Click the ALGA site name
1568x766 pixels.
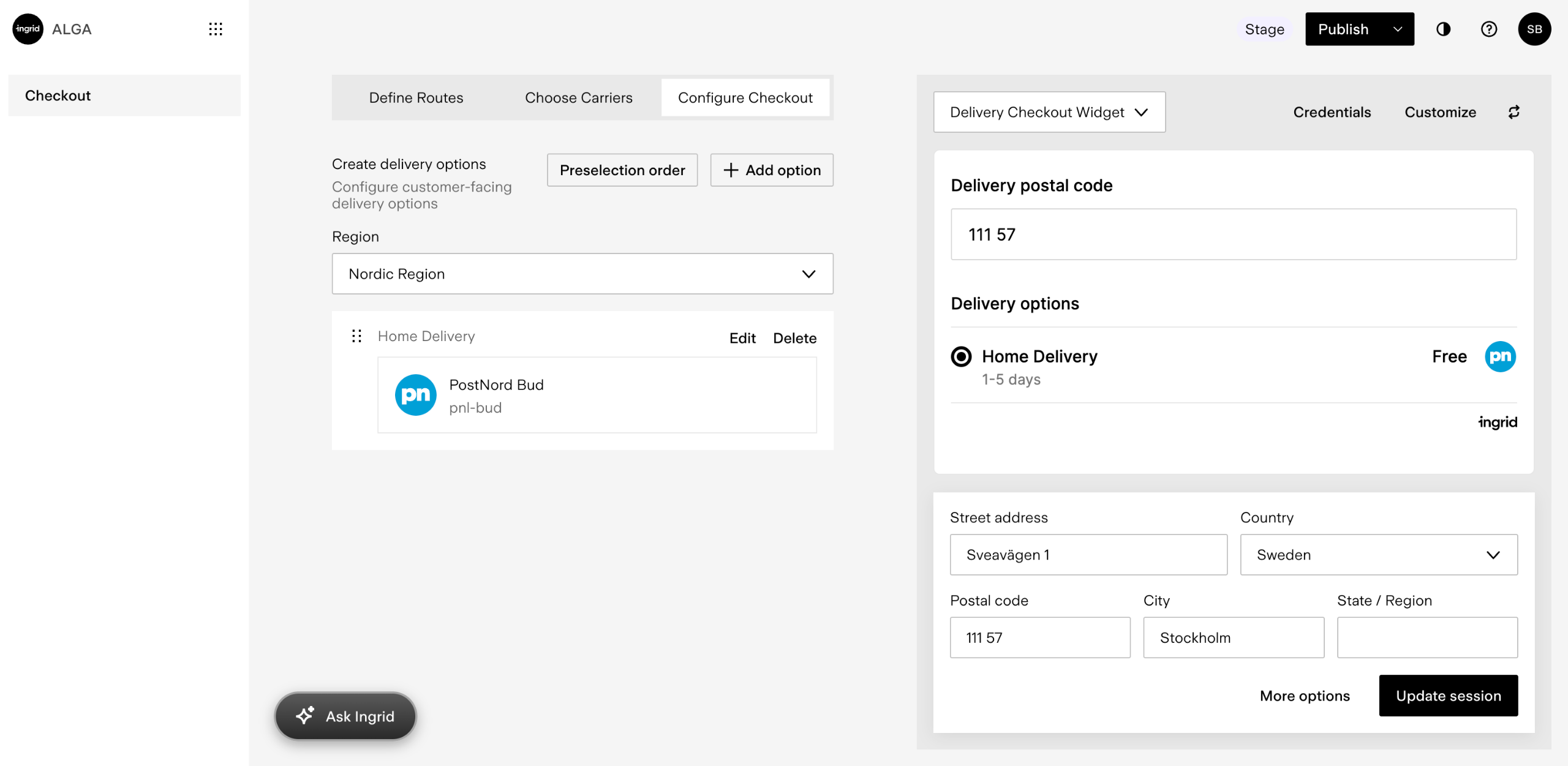click(x=72, y=29)
